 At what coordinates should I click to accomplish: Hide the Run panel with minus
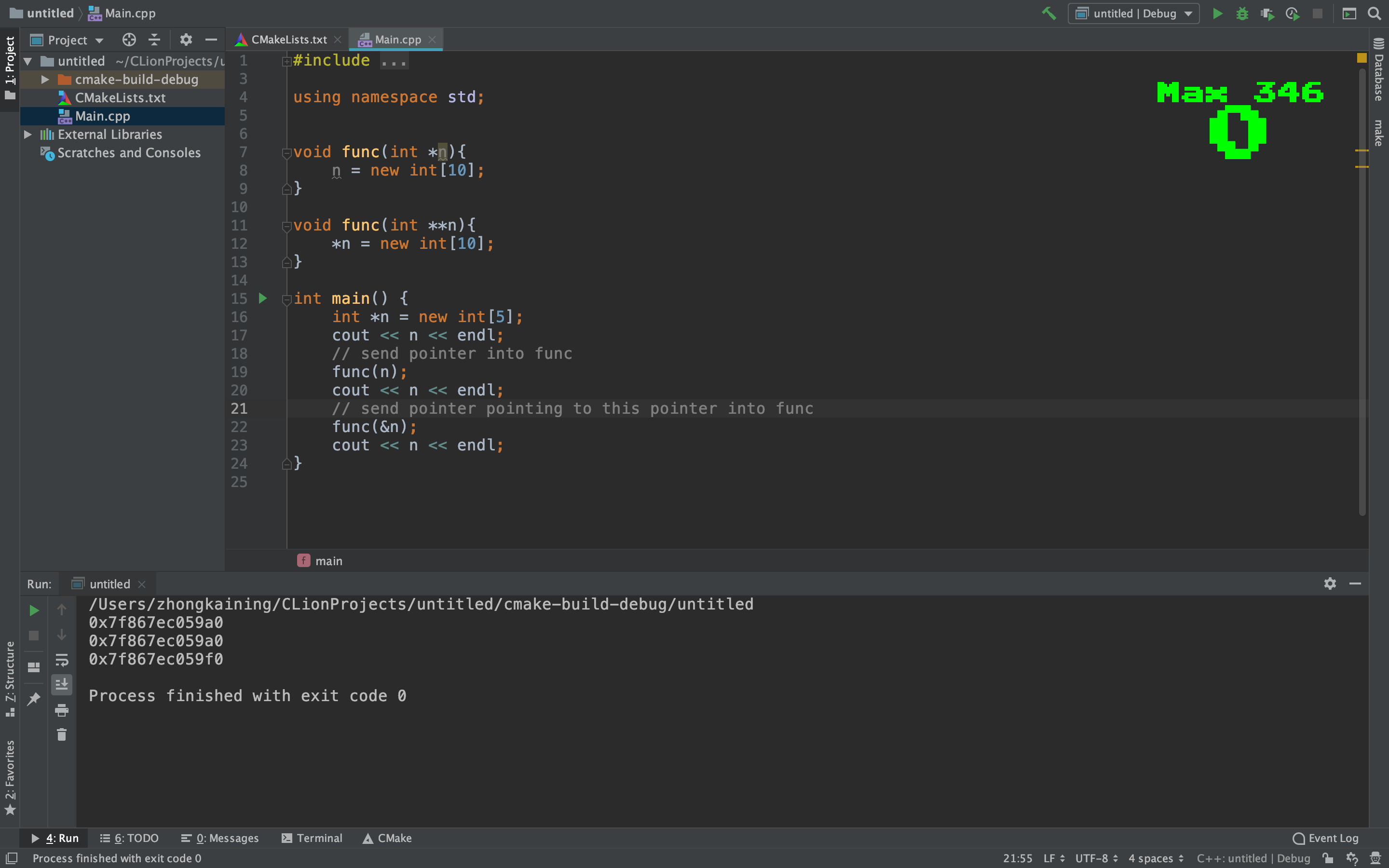click(1355, 584)
